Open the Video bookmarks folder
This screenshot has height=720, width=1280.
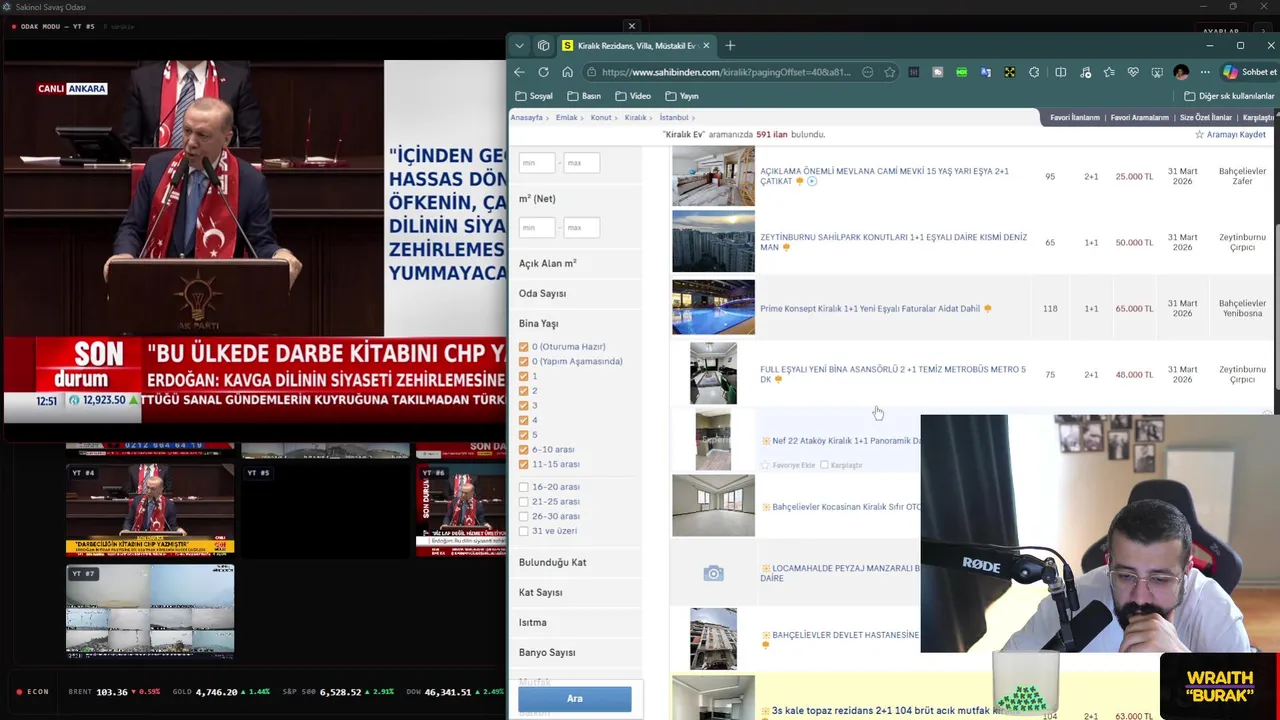click(633, 96)
